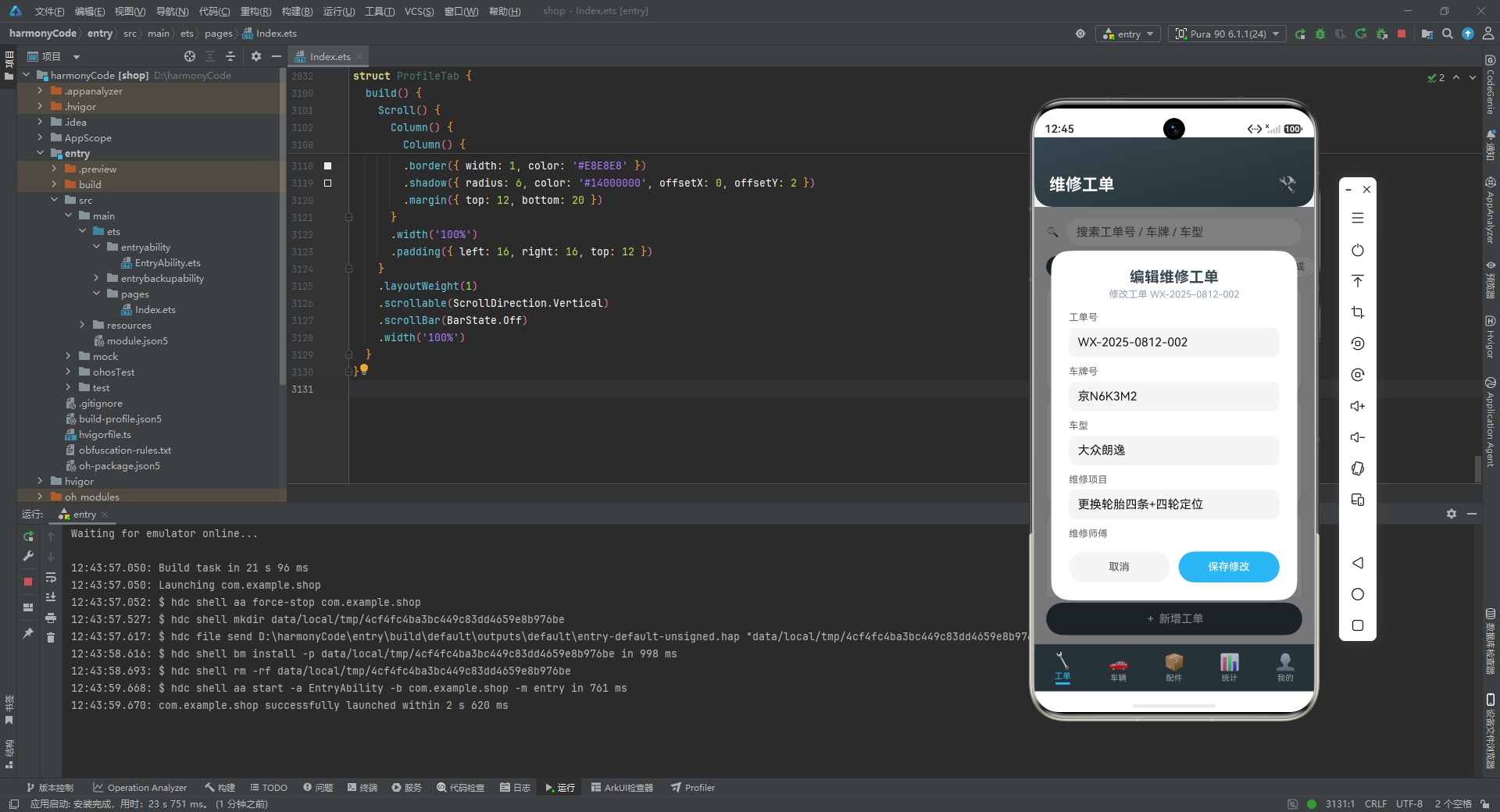Image resolution: width=1500 pixels, height=812 pixels.
Task: Click the 保存修改 button in emulator
Action: [x=1228, y=567]
